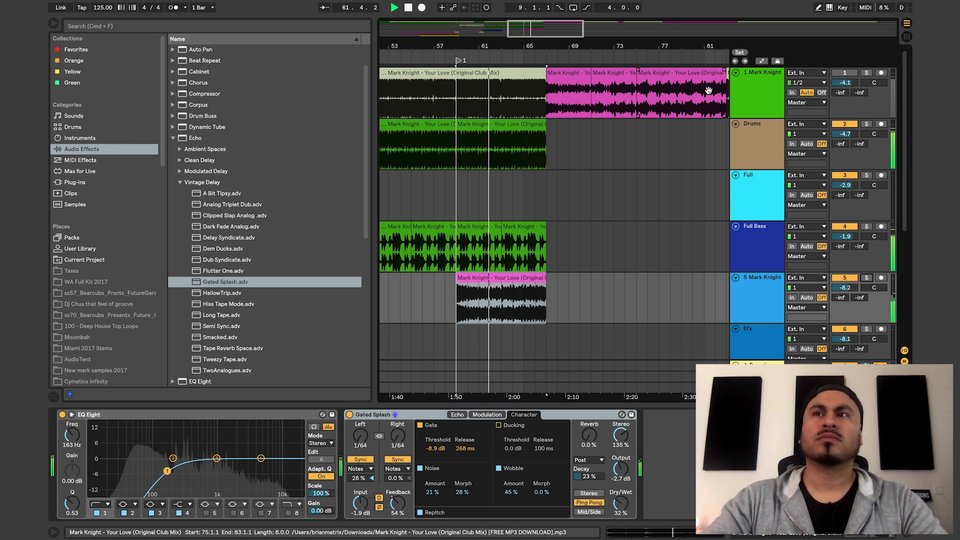Click the Sounds category icon

click(58, 116)
